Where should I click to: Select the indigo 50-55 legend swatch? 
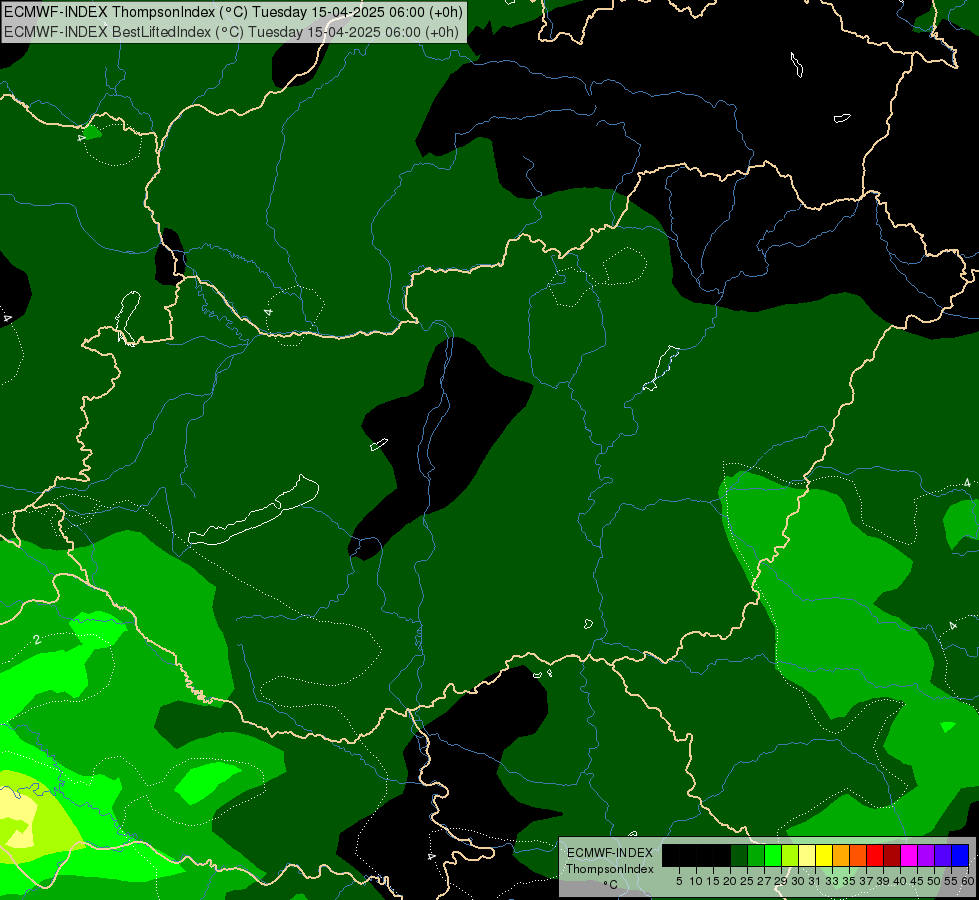pyautogui.click(x=943, y=855)
